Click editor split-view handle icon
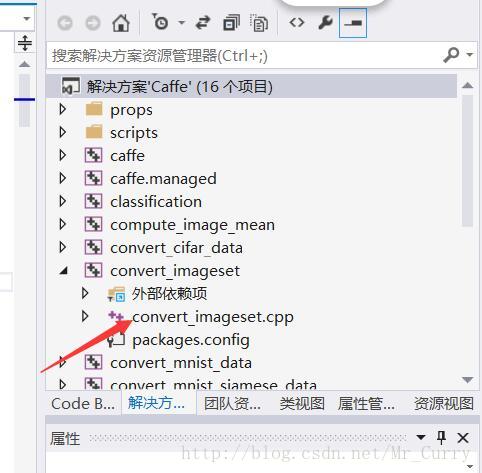The image size is (482, 473). 25,43
